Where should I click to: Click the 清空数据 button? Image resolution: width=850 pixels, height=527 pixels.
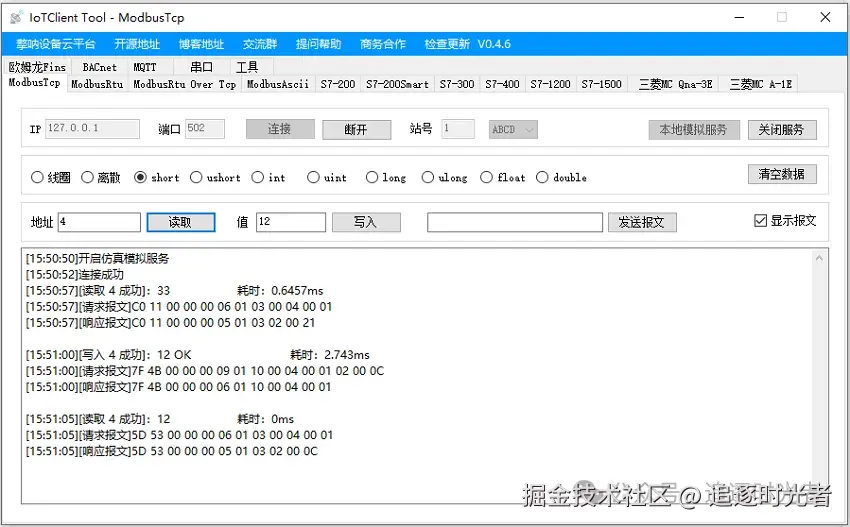point(782,174)
